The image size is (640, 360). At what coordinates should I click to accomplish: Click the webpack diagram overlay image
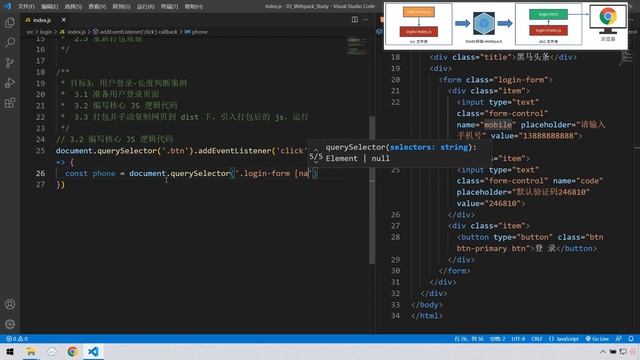tap(506, 25)
